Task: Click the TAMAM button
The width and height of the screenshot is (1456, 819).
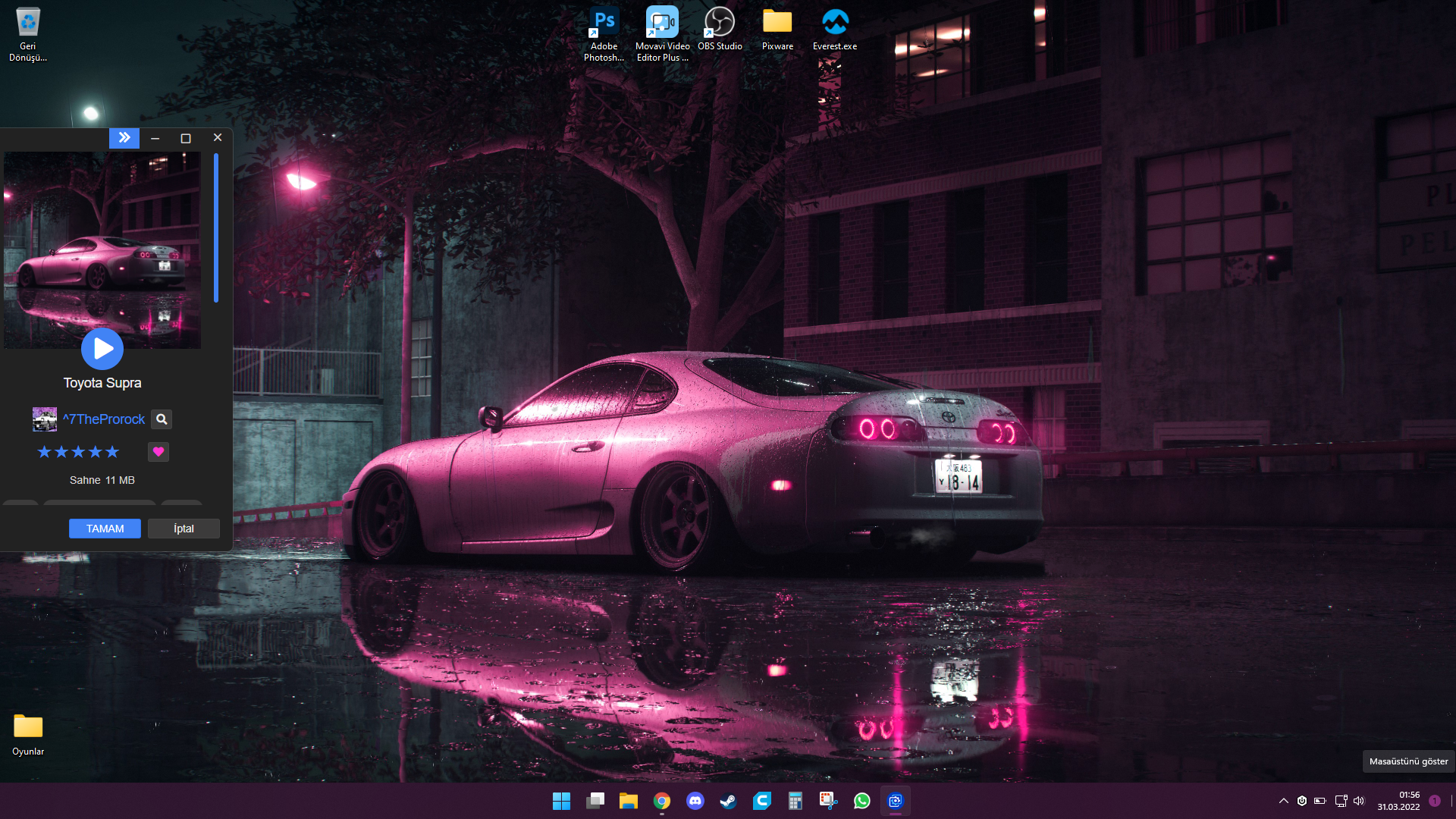Action: (105, 529)
